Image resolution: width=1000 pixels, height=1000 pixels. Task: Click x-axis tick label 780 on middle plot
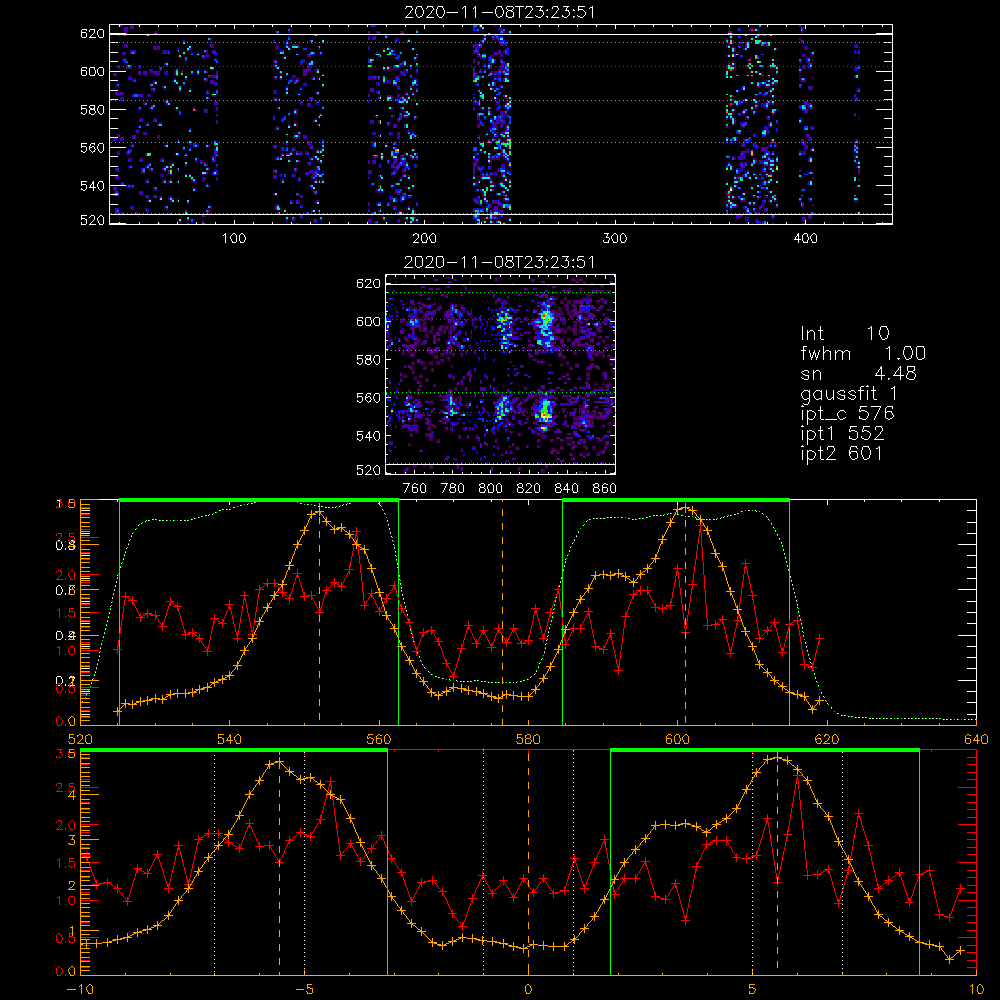[x=453, y=489]
